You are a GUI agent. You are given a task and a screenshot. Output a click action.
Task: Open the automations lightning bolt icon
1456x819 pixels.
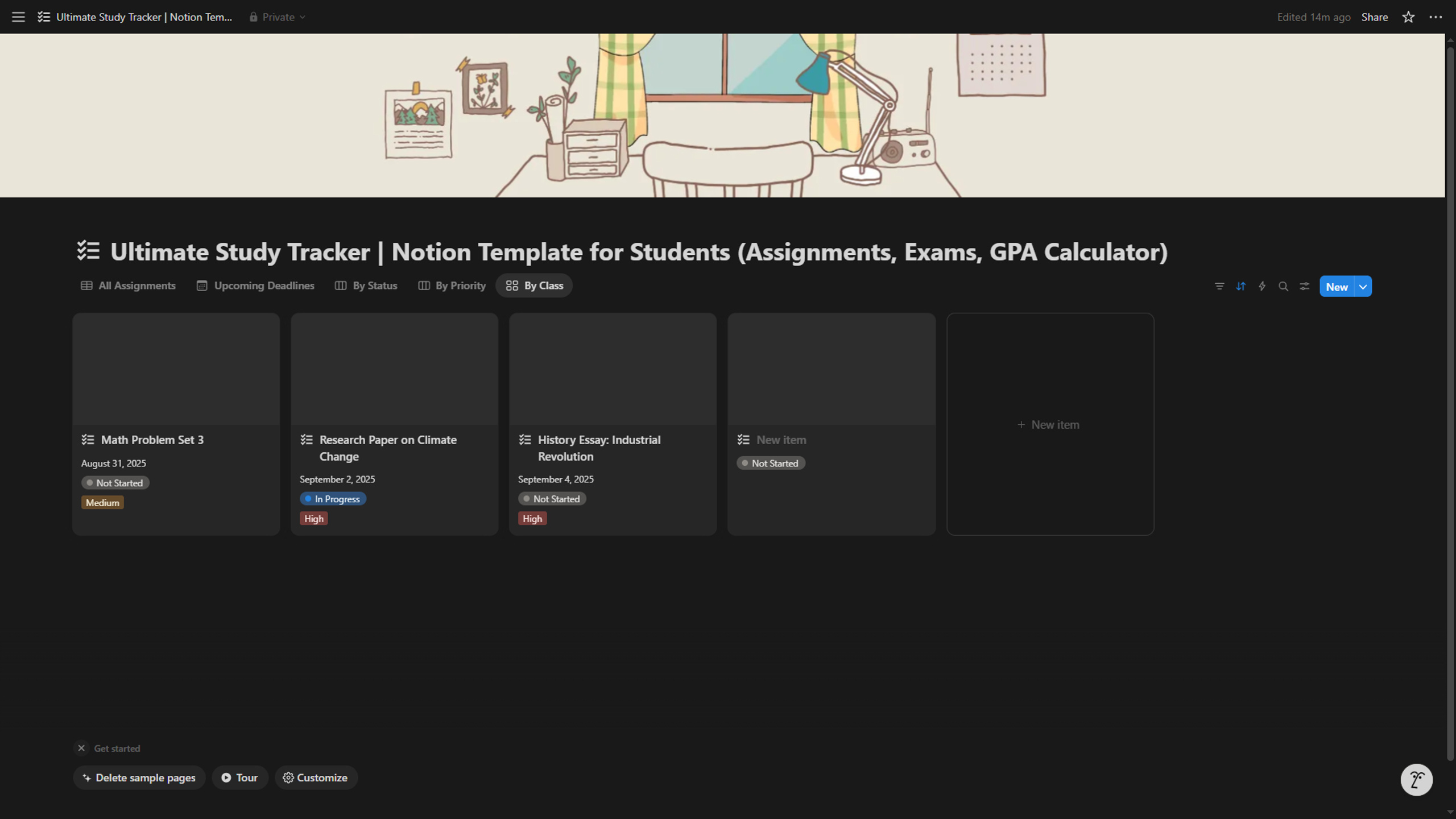point(1262,287)
